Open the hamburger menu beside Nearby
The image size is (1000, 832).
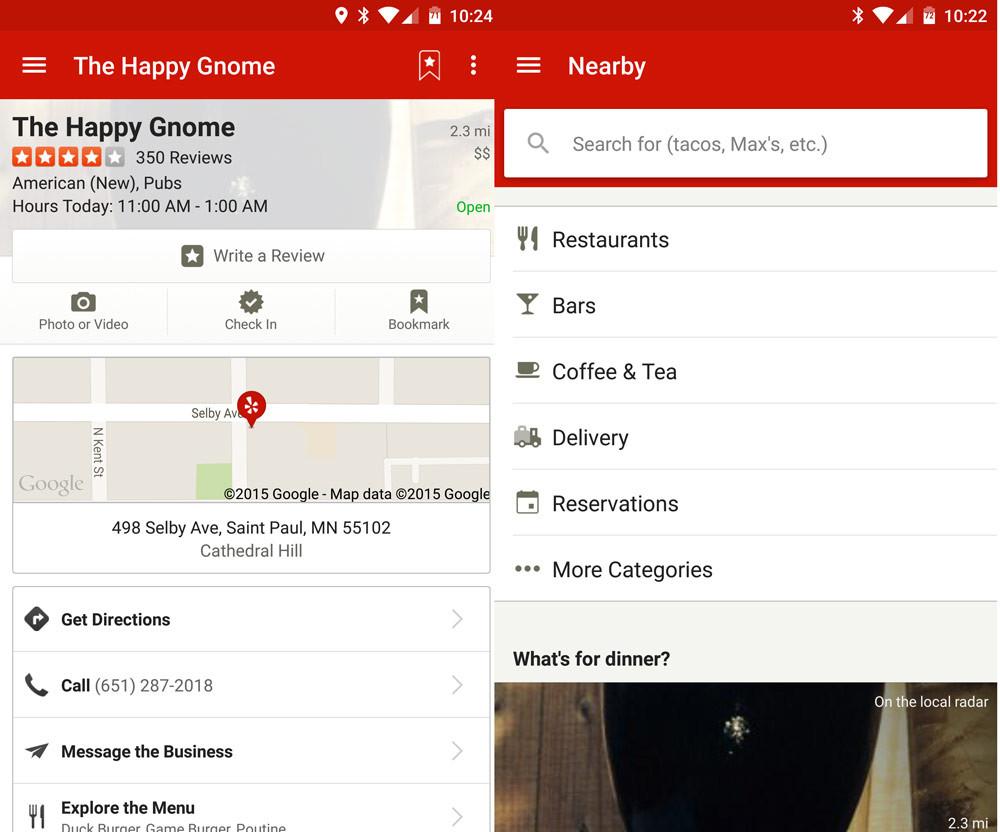pyautogui.click(x=528, y=66)
